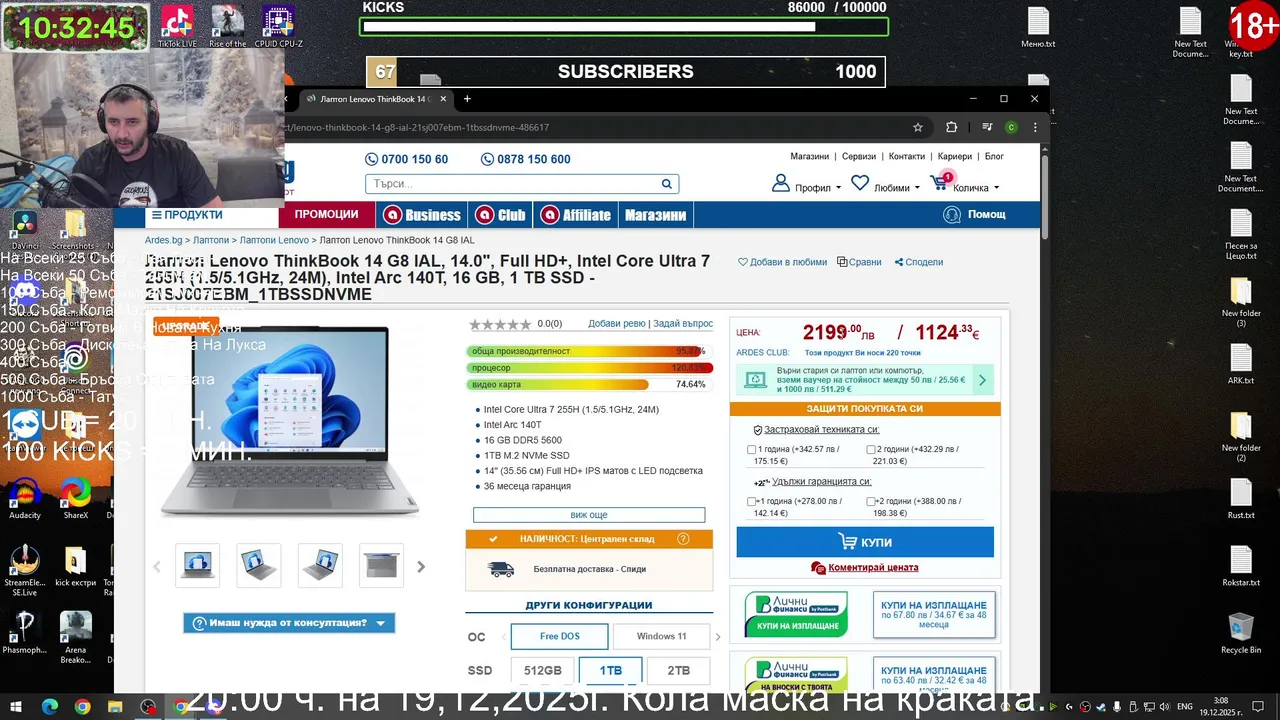Close the Lenovo ThinkBook tab
This screenshot has height=720, width=1280.
[442, 99]
